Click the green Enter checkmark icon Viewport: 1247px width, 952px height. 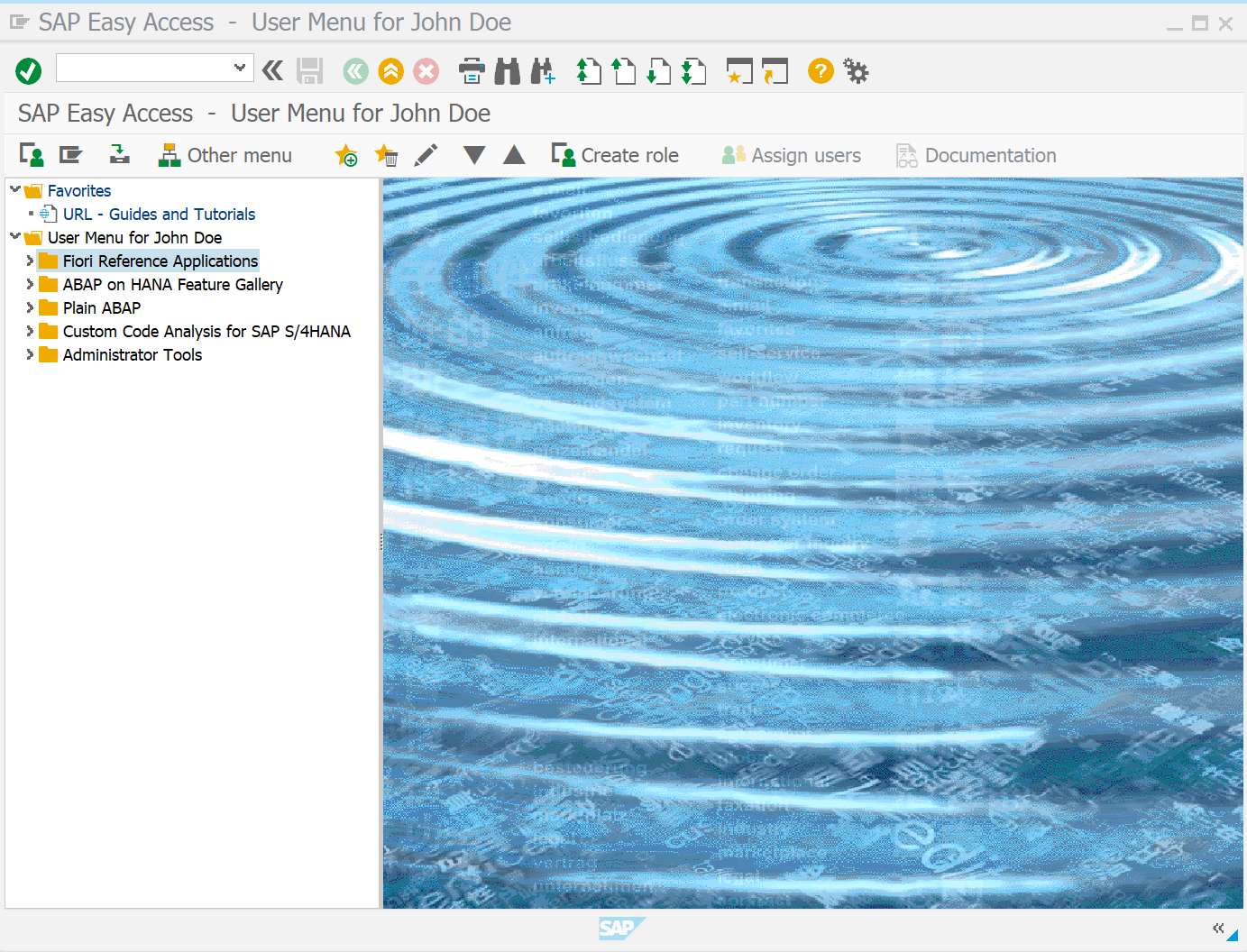[x=29, y=71]
